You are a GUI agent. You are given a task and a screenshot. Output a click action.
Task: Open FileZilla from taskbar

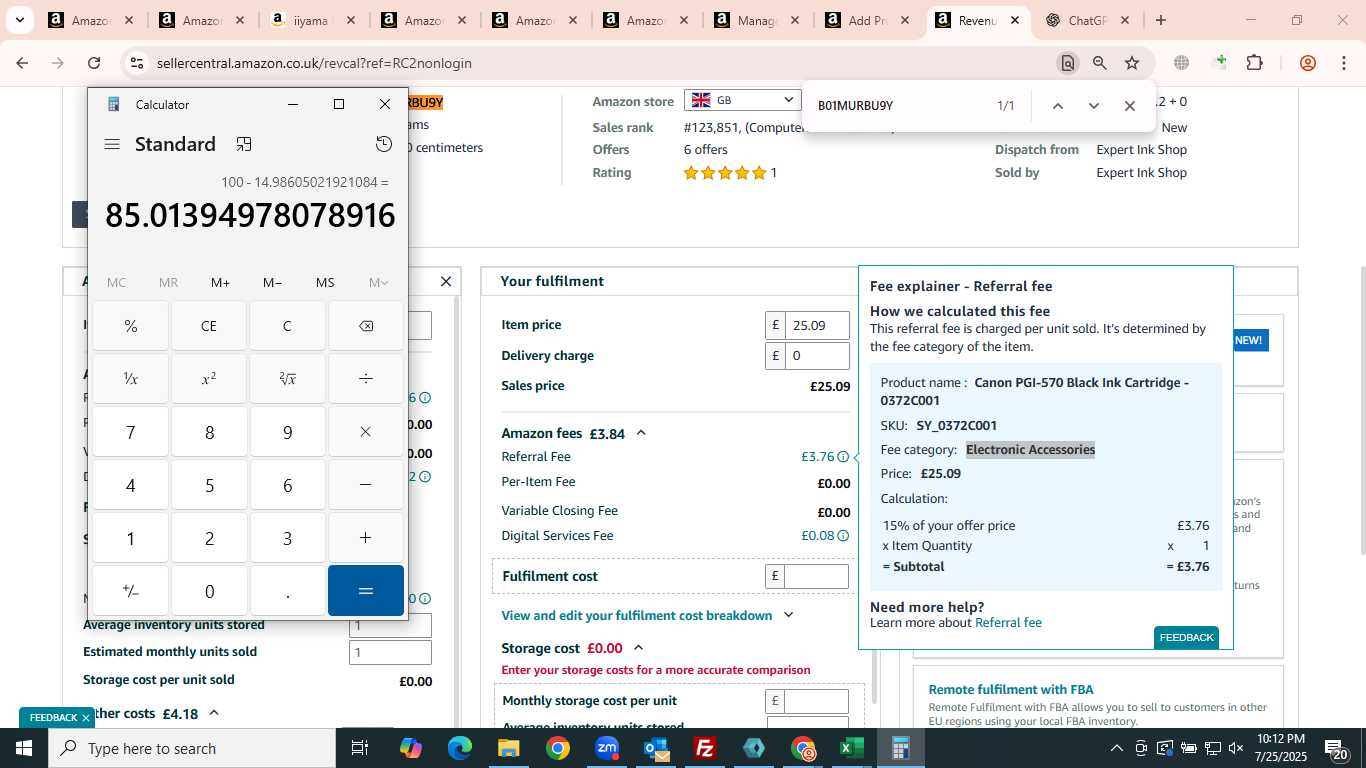pos(705,748)
